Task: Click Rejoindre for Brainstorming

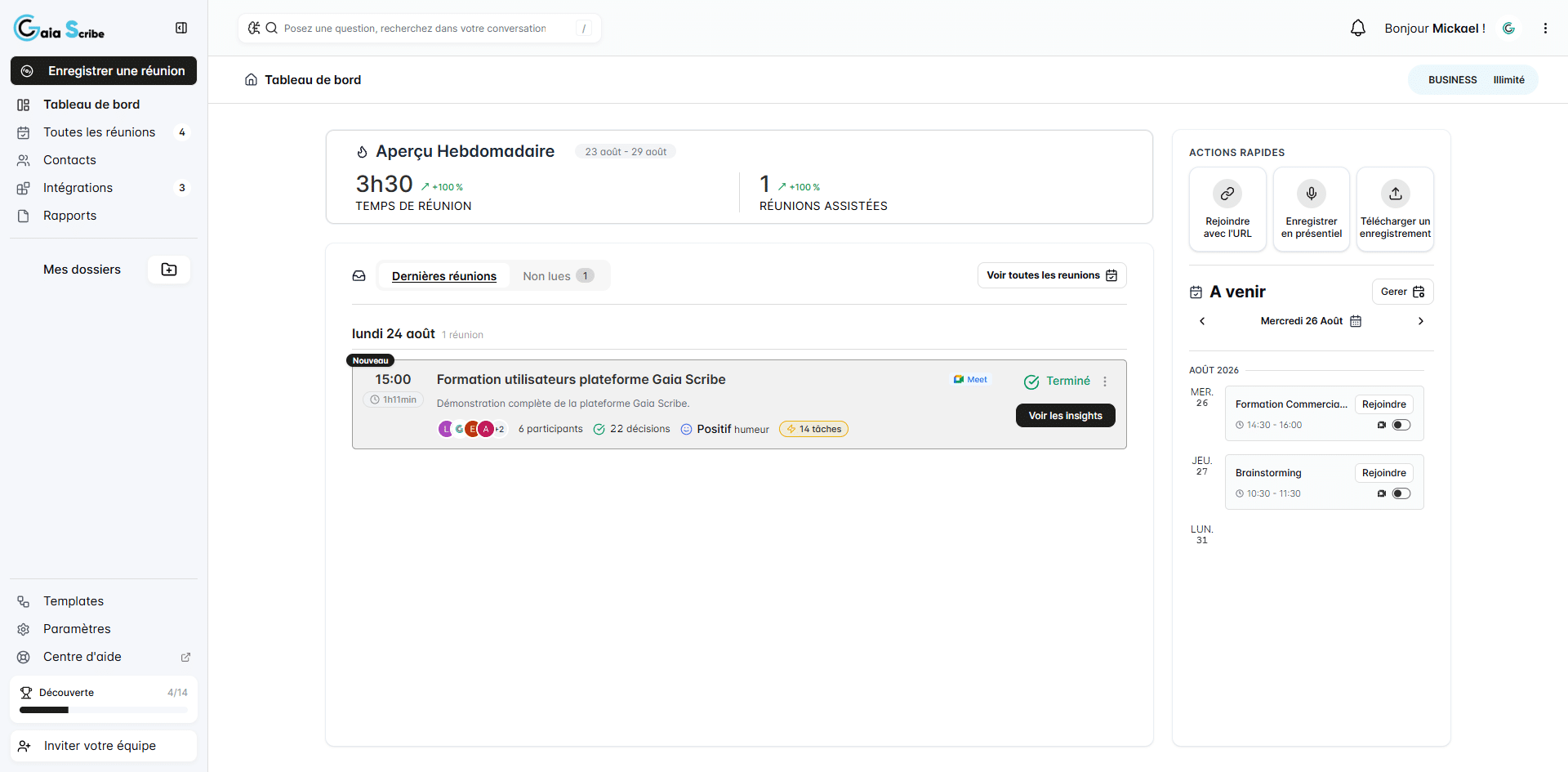Action: click(1383, 473)
